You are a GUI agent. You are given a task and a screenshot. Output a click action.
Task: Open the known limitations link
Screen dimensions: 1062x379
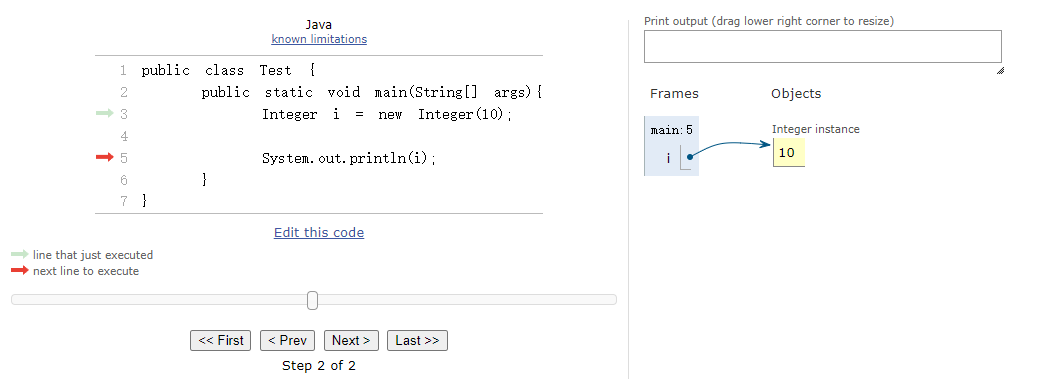(x=319, y=39)
